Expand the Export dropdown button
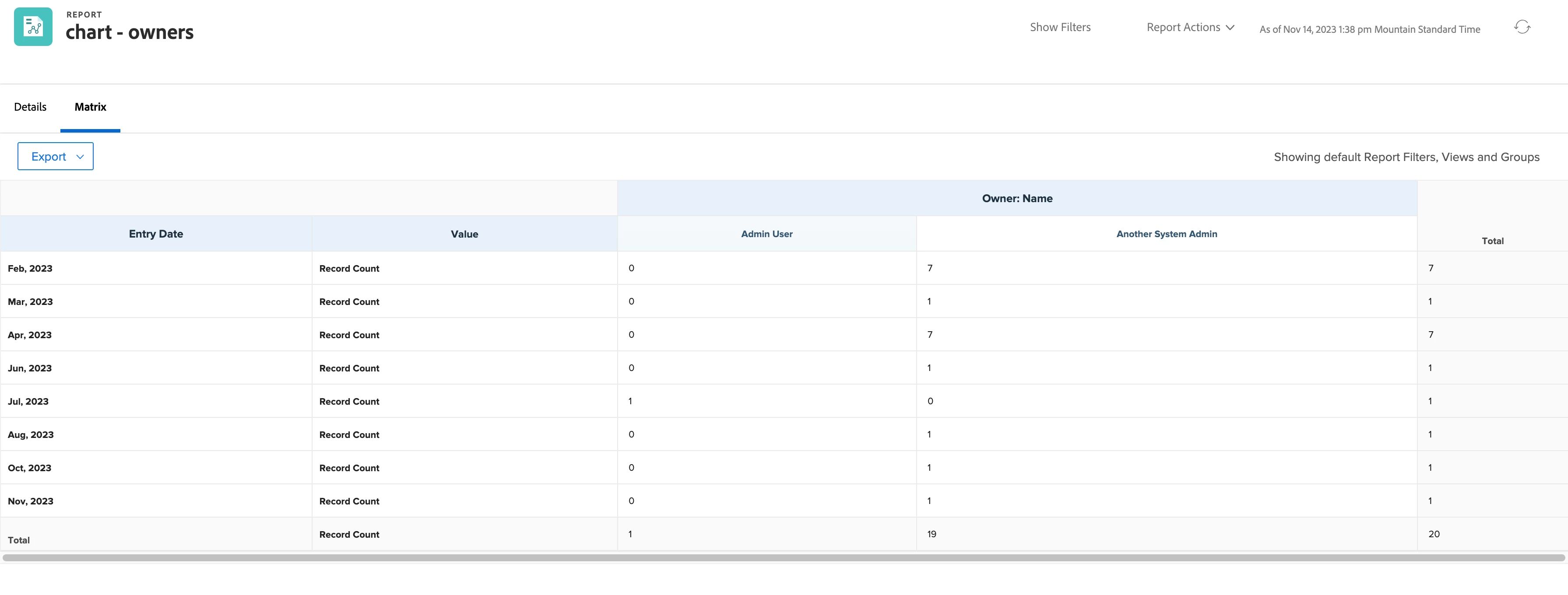Viewport: 1568px width, 595px height. [56, 156]
